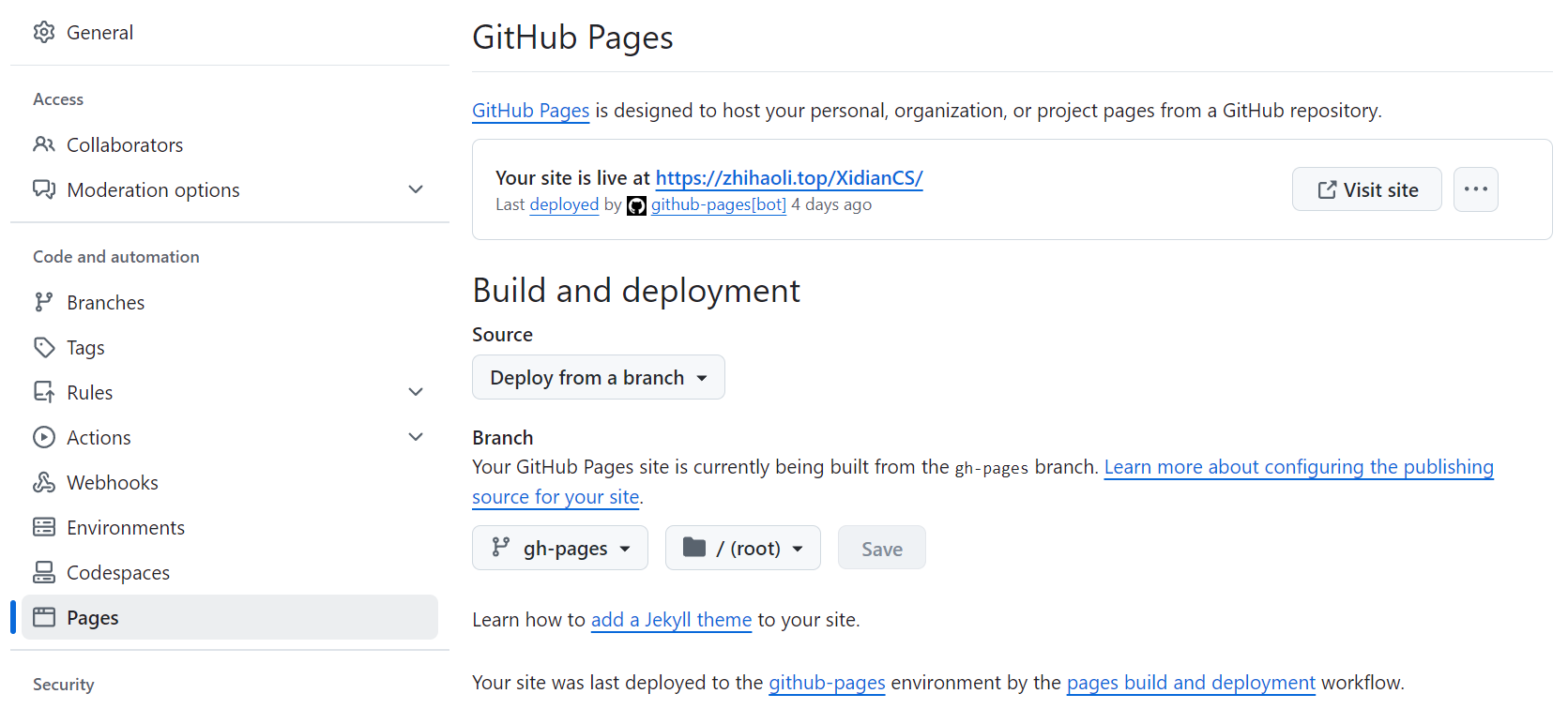Open Learn more about configuring publishing link
1568x709 pixels.
point(1299,467)
